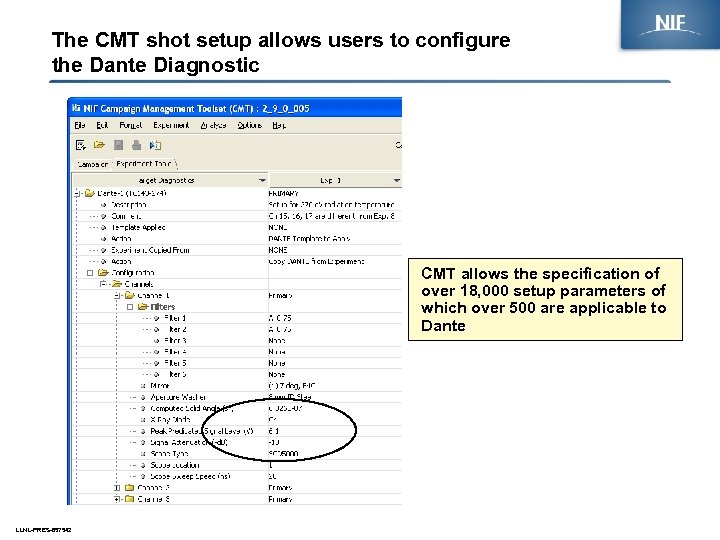Click the open folder toolbar icon
This screenshot has width=720, height=540.
click(99, 145)
